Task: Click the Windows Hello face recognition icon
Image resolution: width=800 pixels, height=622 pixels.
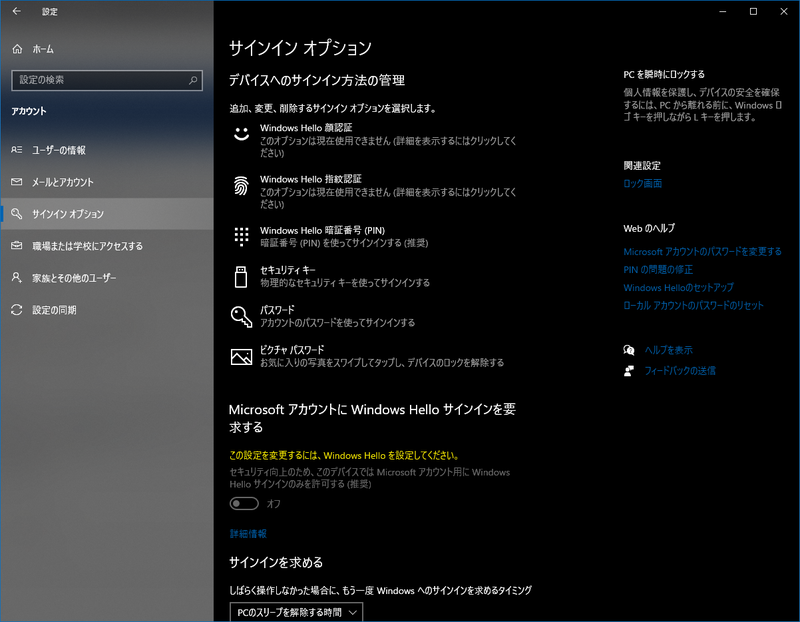Action: pos(240,134)
